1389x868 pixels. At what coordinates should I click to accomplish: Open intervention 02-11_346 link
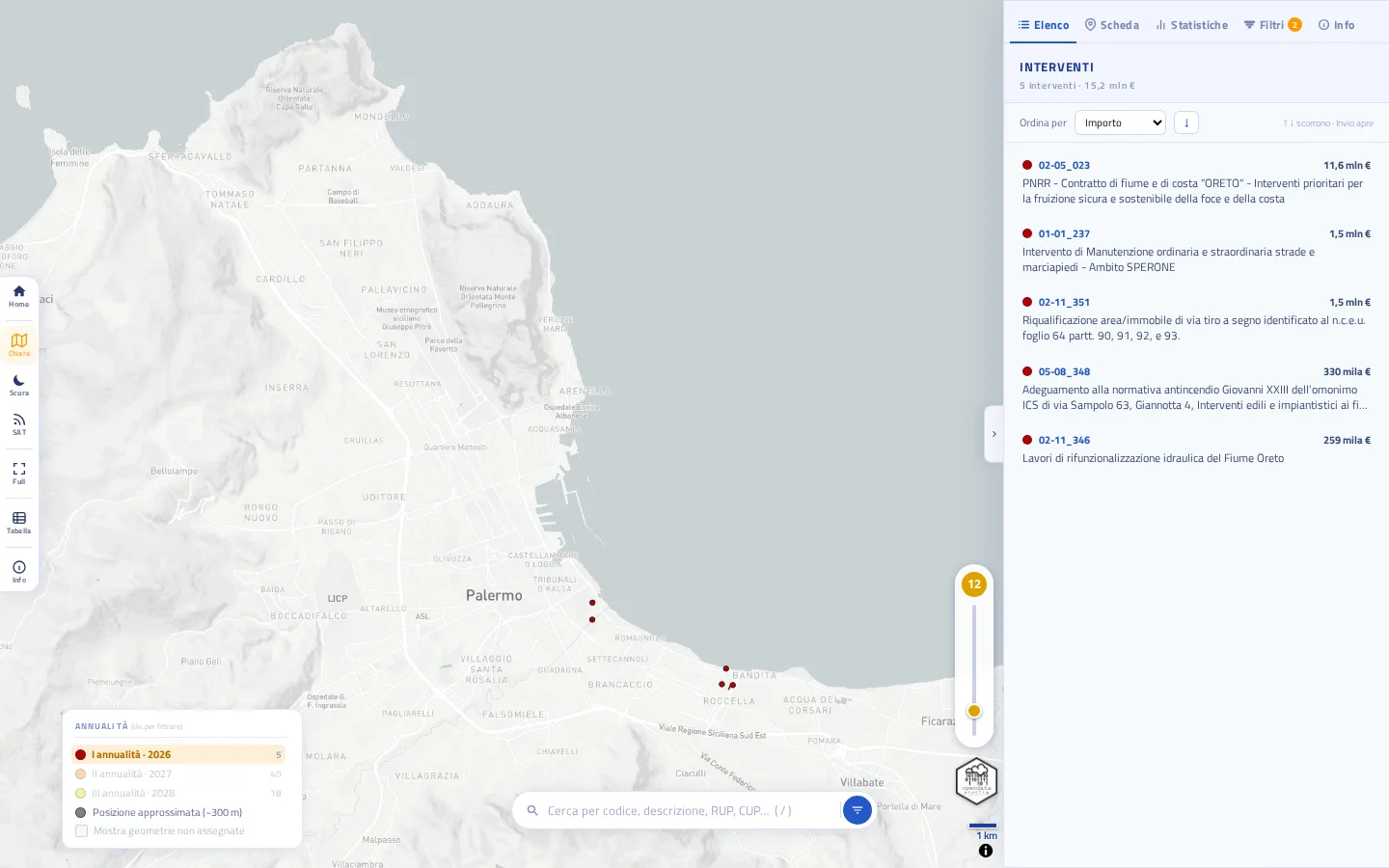1064,441
